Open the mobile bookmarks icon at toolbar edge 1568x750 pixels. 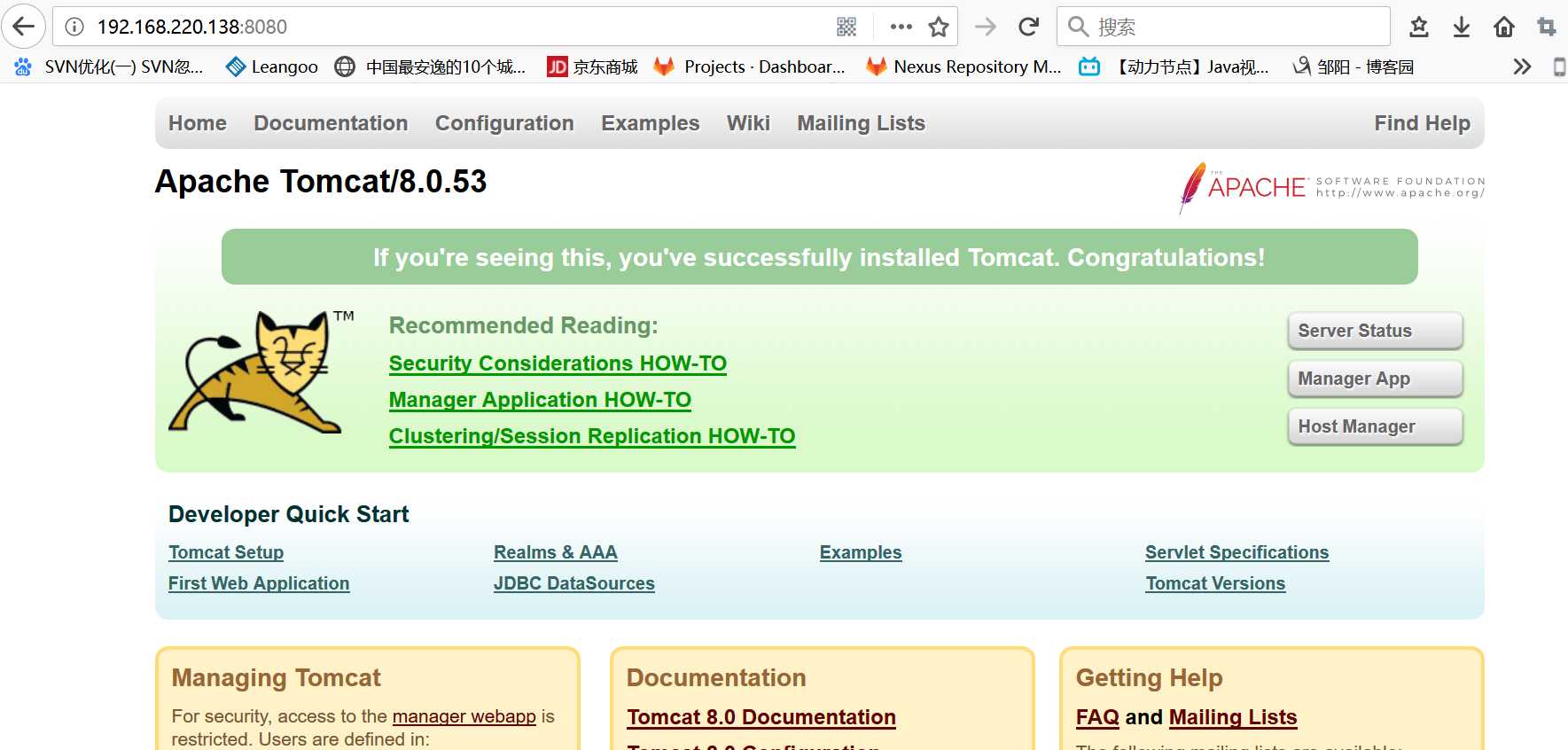coord(1559,66)
